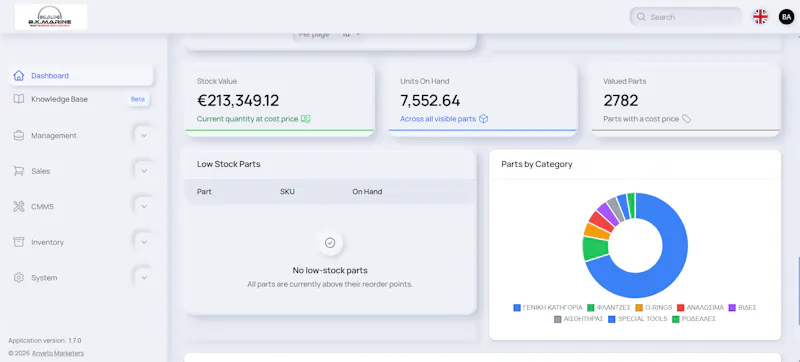Toggle the ΡΟΔΕΛΛΕΣ legend entry
800x362 pixels.
pos(694,319)
